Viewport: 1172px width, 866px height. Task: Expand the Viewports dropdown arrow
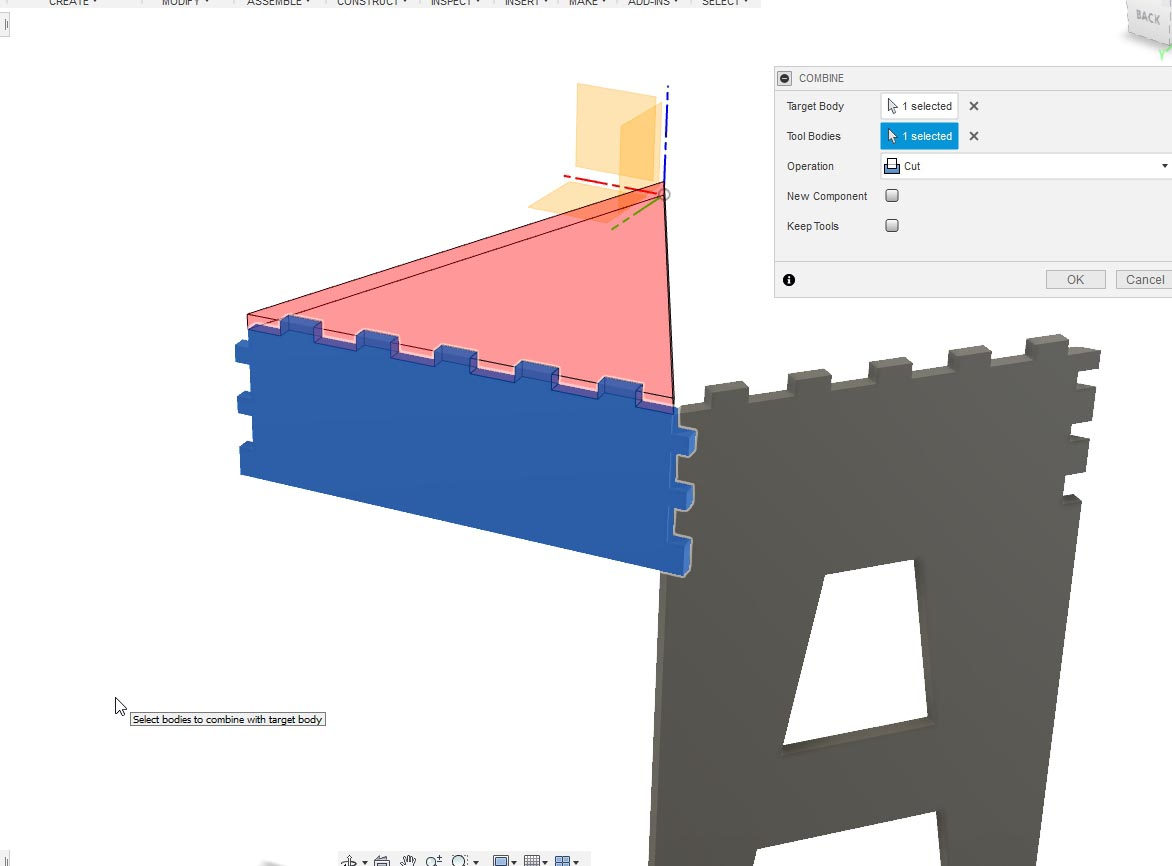[576, 862]
